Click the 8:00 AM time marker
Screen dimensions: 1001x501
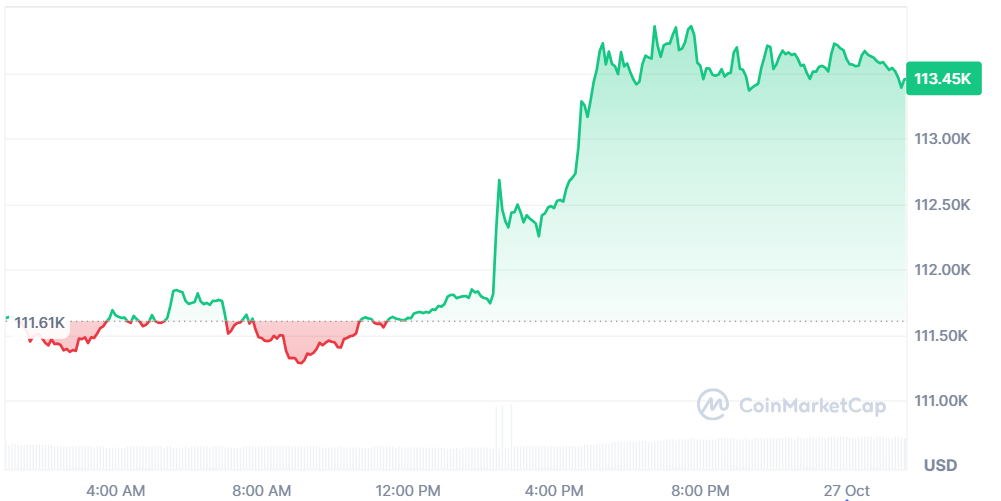pos(261,490)
